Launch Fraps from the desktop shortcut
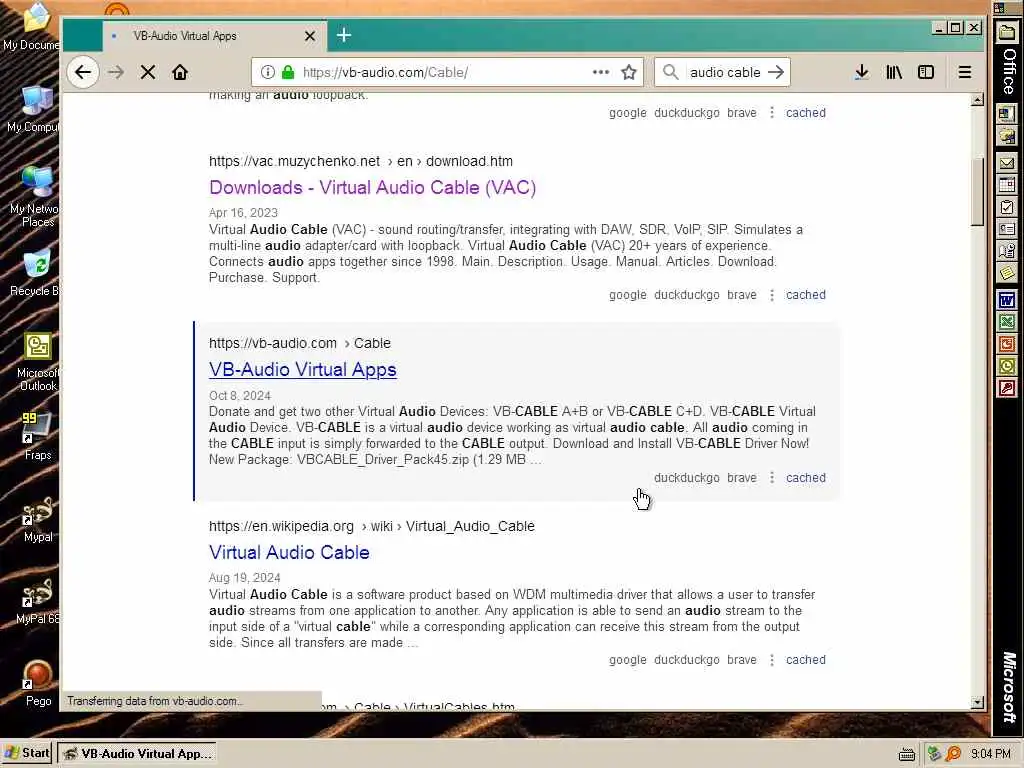Viewport: 1024px width, 768px height. 37,436
